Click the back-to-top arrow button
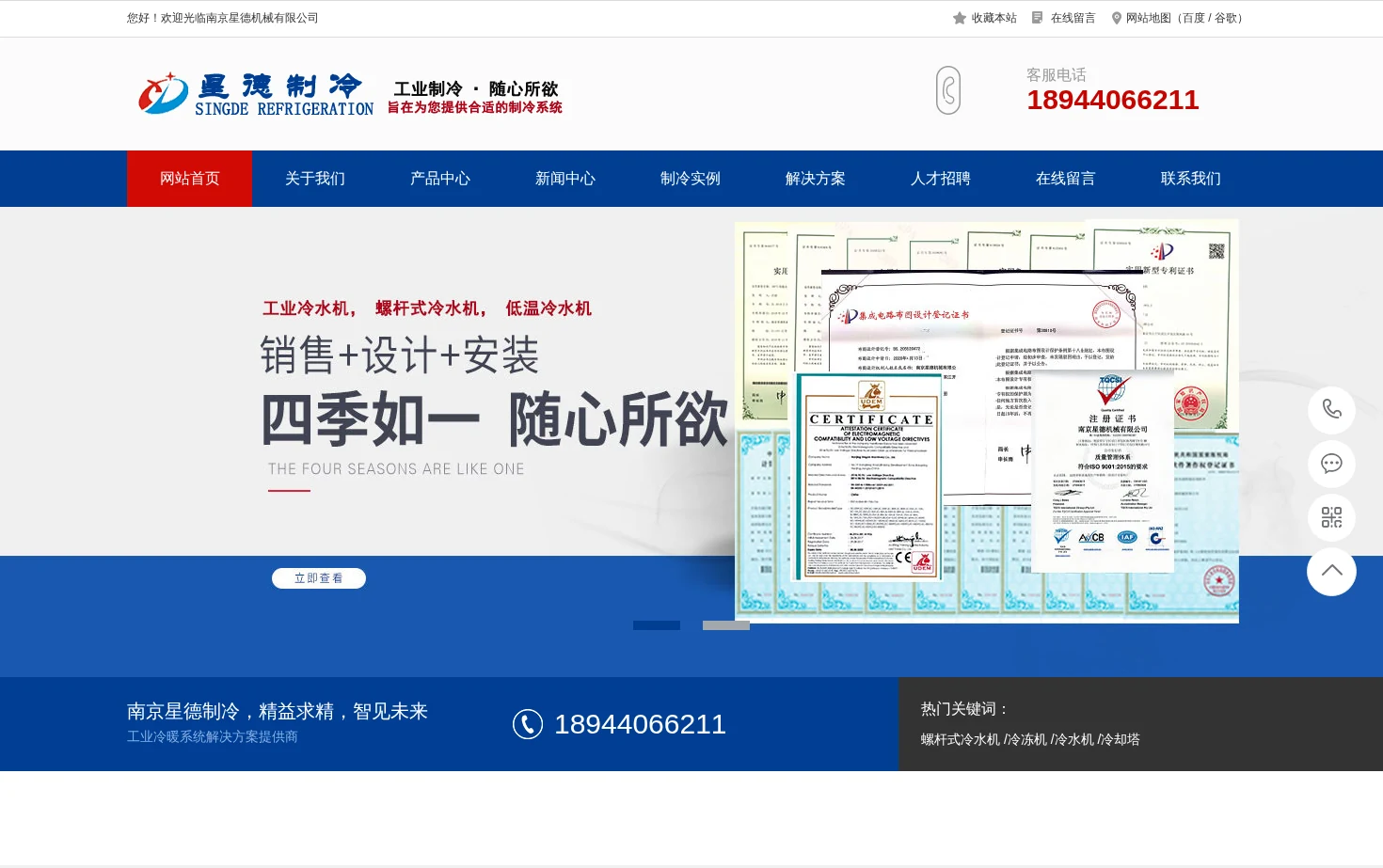The width and height of the screenshot is (1383, 868). coord(1331,571)
